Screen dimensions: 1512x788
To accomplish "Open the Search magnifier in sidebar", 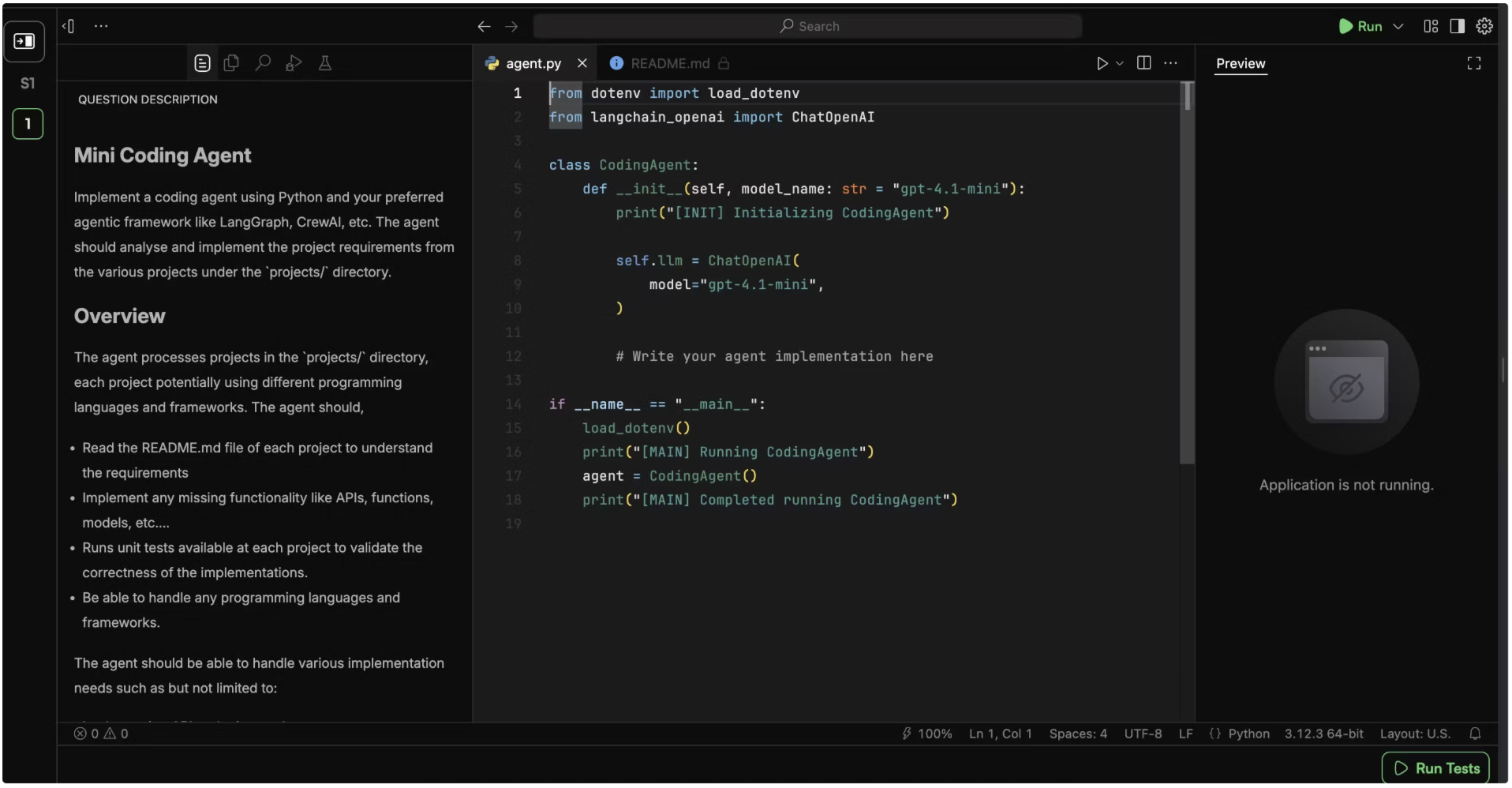I will 263,63.
